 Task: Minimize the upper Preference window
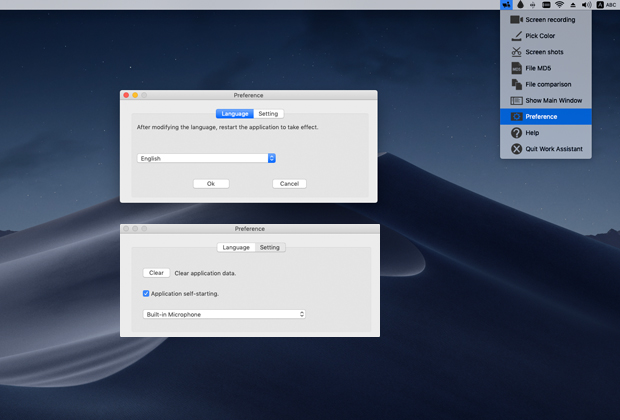pyautogui.click(x=135, y=95)
